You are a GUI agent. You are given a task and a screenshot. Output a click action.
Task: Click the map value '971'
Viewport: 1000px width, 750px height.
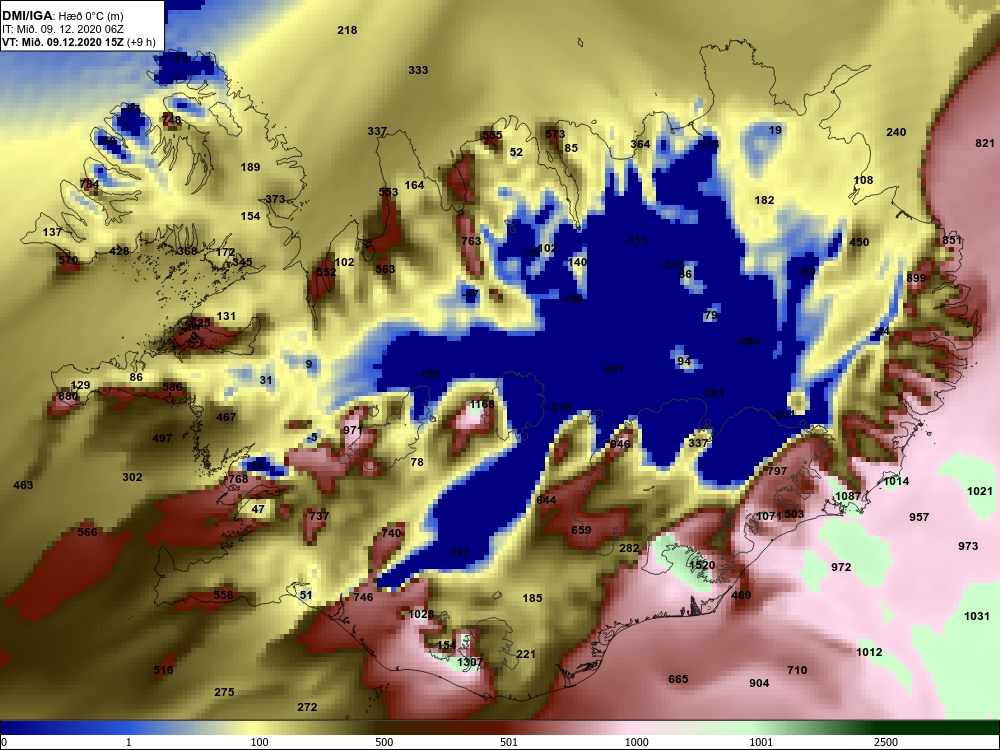click(353, 430)
